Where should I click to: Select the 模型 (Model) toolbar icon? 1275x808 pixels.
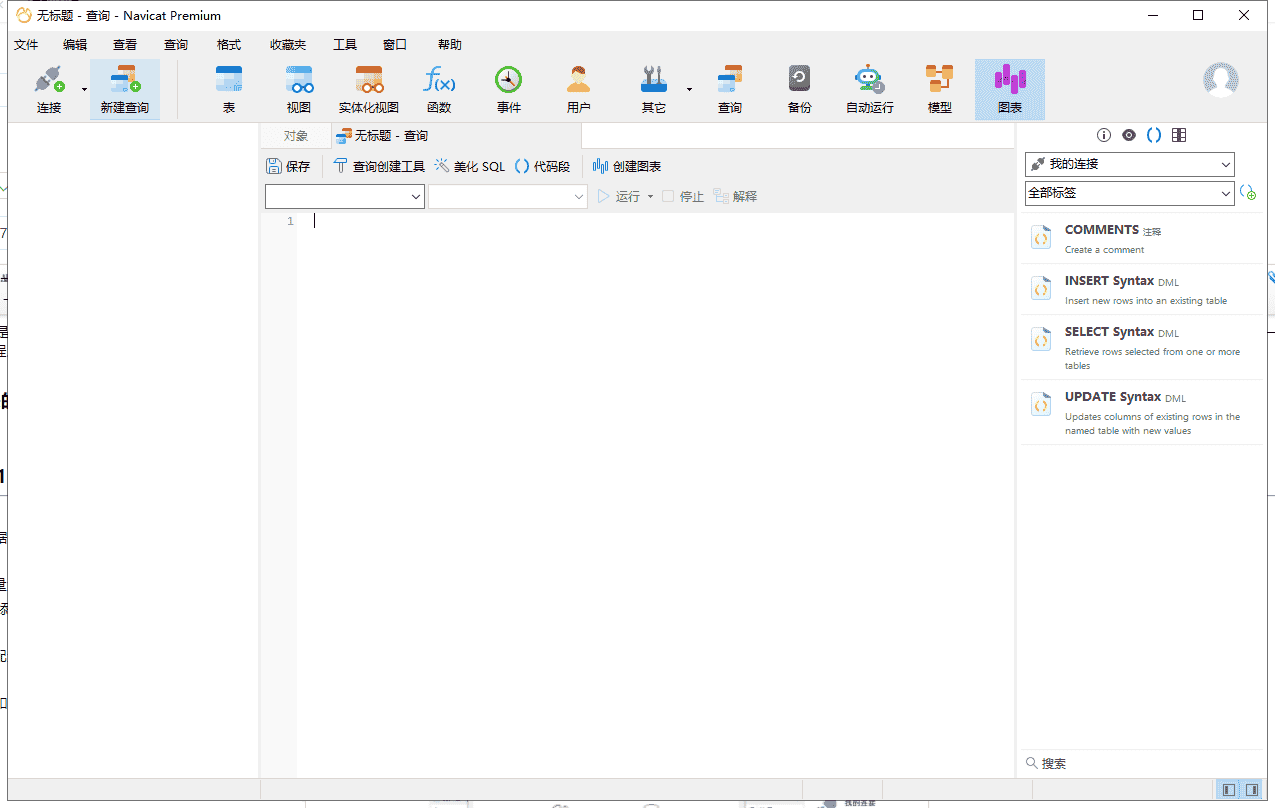pos(939,89)
